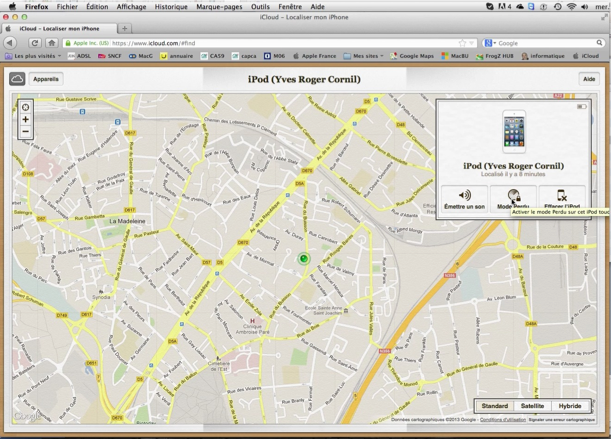Open the capca bookmark
Screen dimensions: 611x439
point(244,56)
